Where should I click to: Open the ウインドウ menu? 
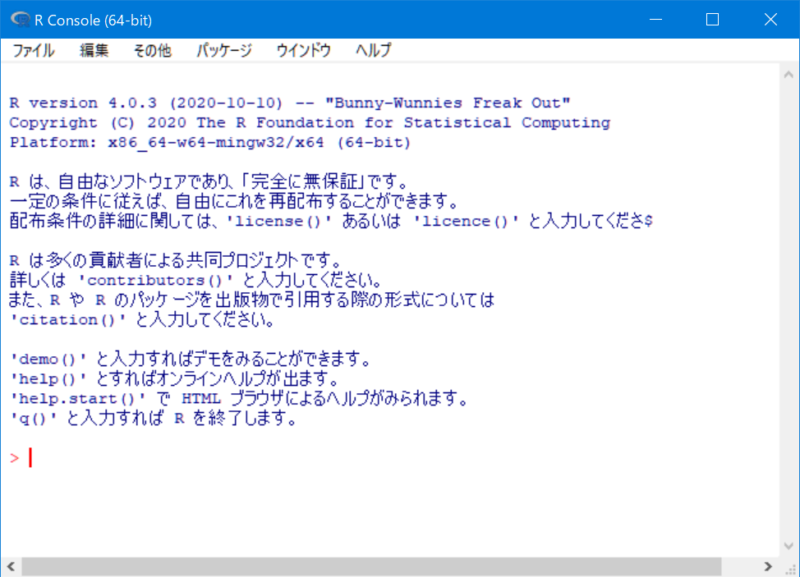click(304, 51)
